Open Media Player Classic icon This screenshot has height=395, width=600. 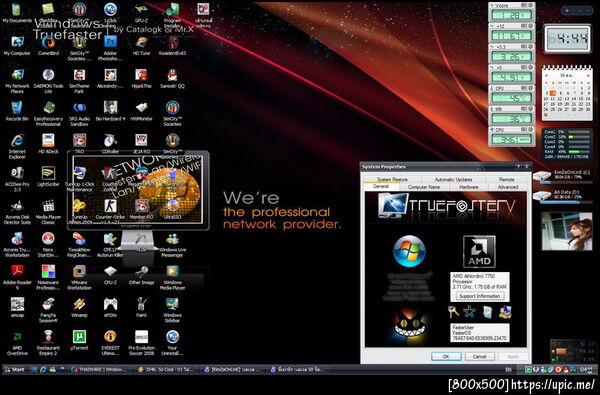point(48,212)
